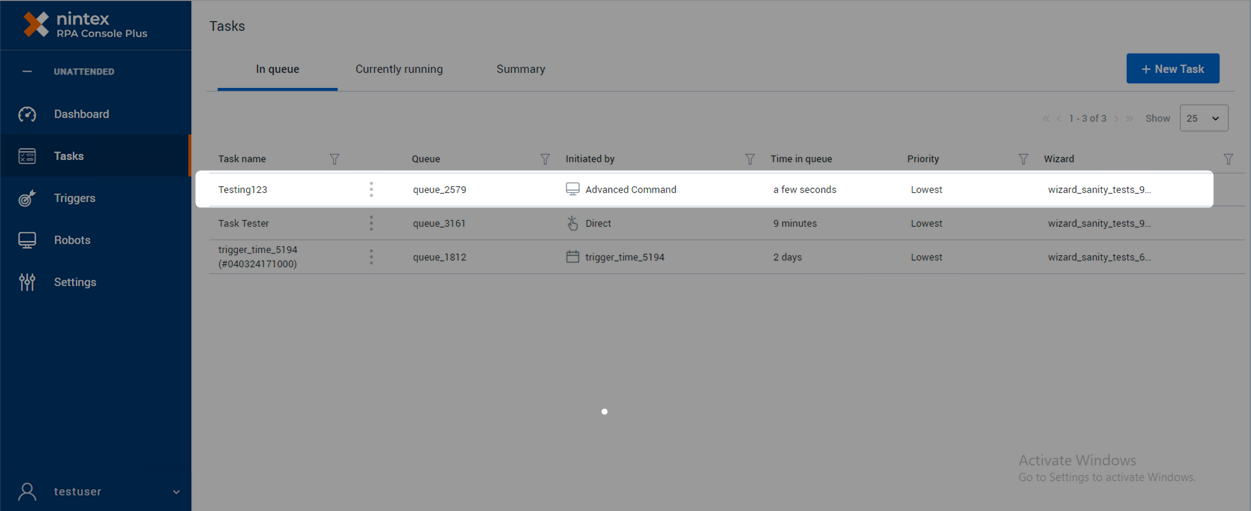Click the Task name filter icon

click(x=334, y=159)
